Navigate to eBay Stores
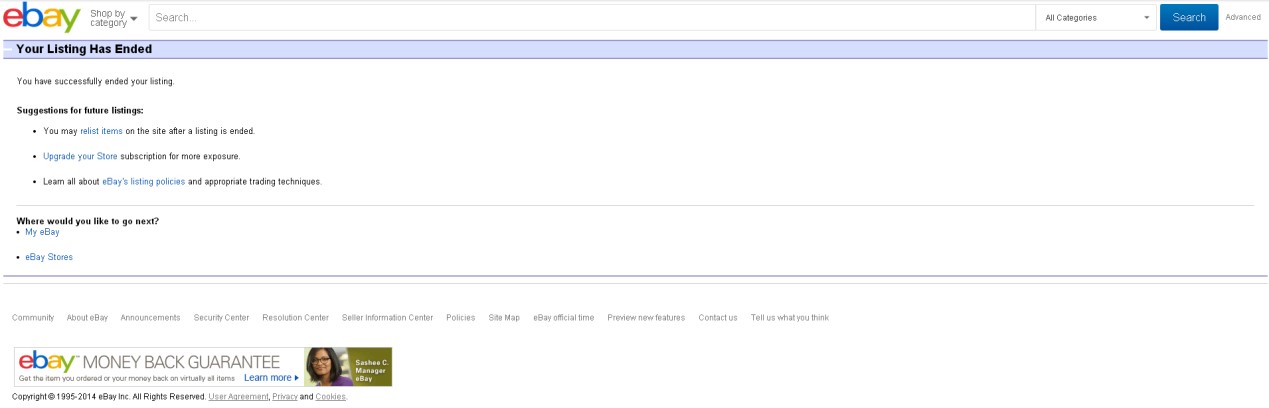This screenshot has width=1269, height=408. tap(49, 257)
